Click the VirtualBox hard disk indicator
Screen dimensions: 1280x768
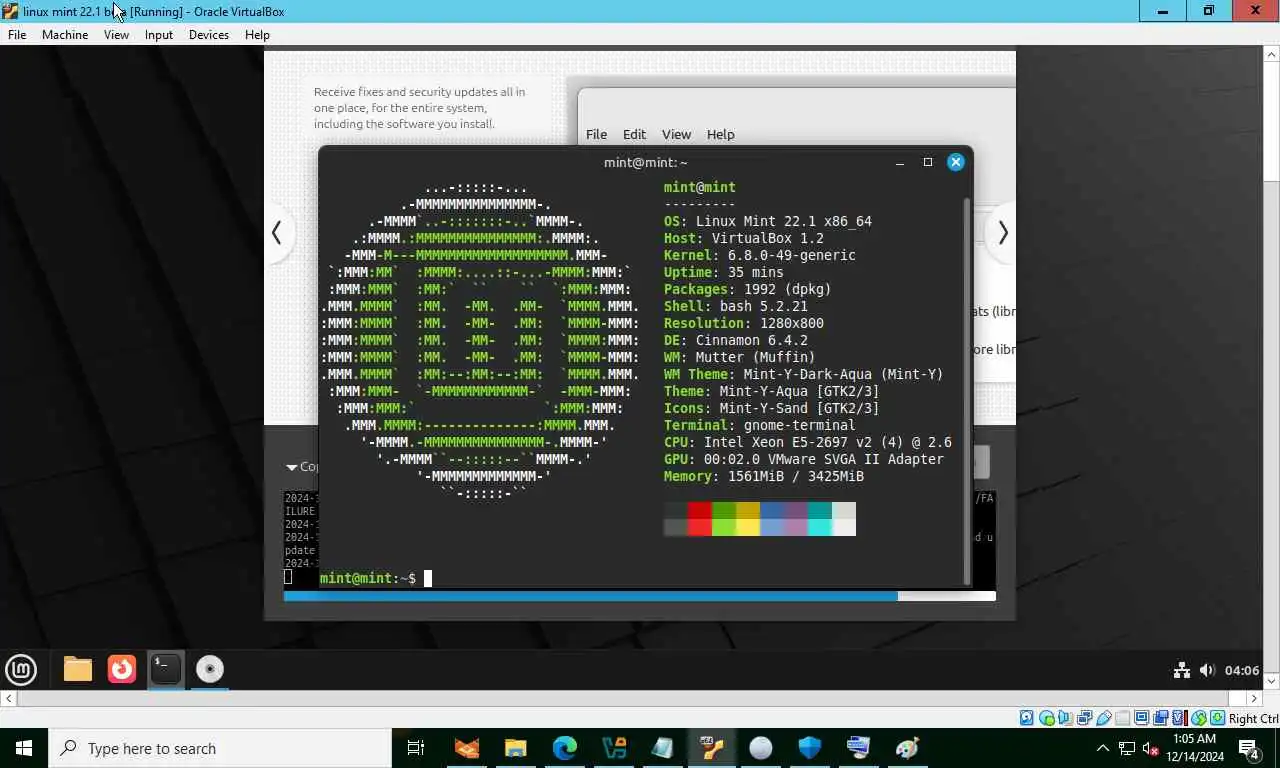coord(1027,718)
